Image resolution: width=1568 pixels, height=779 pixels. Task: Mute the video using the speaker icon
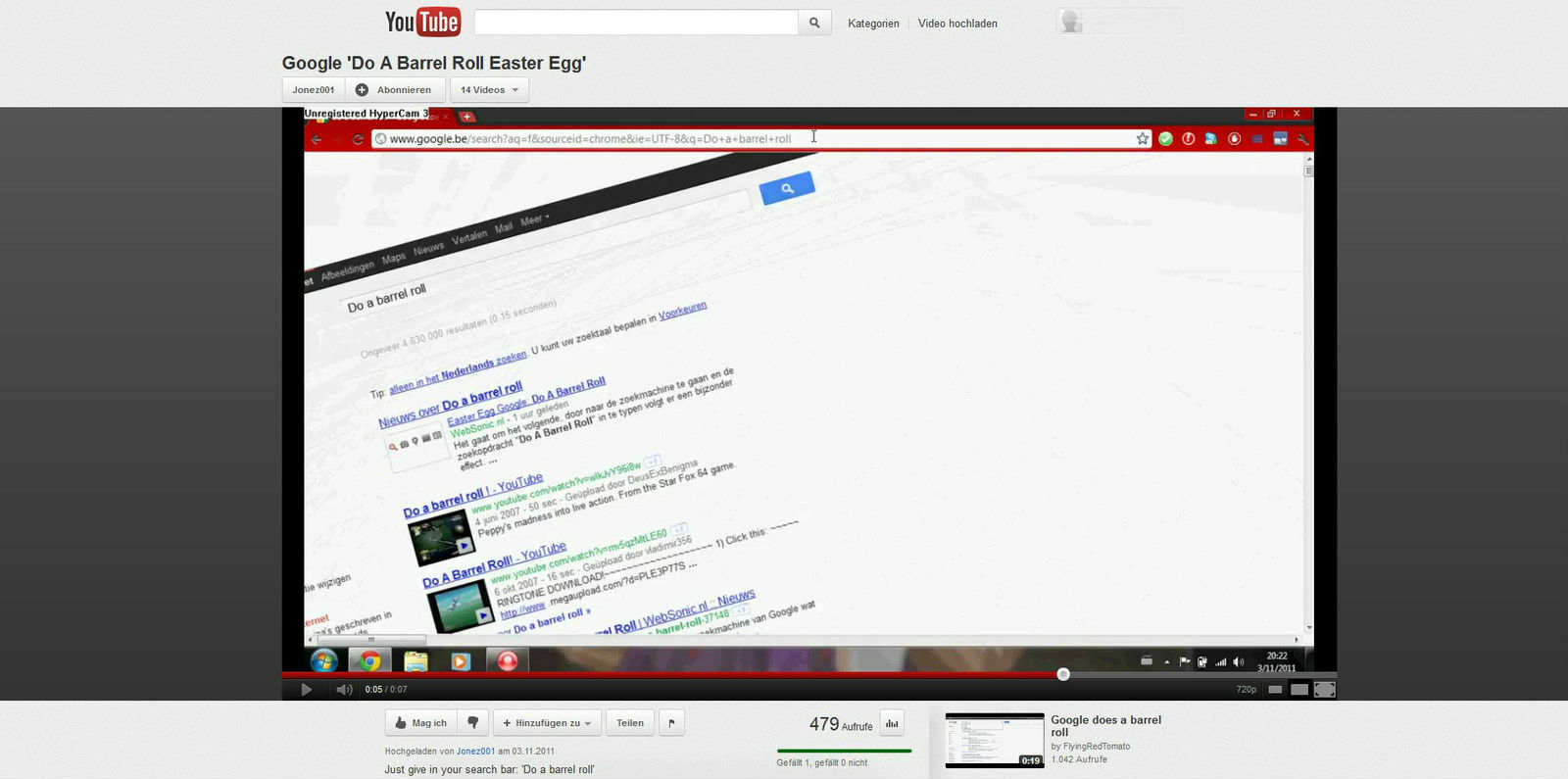coord(344,690)
